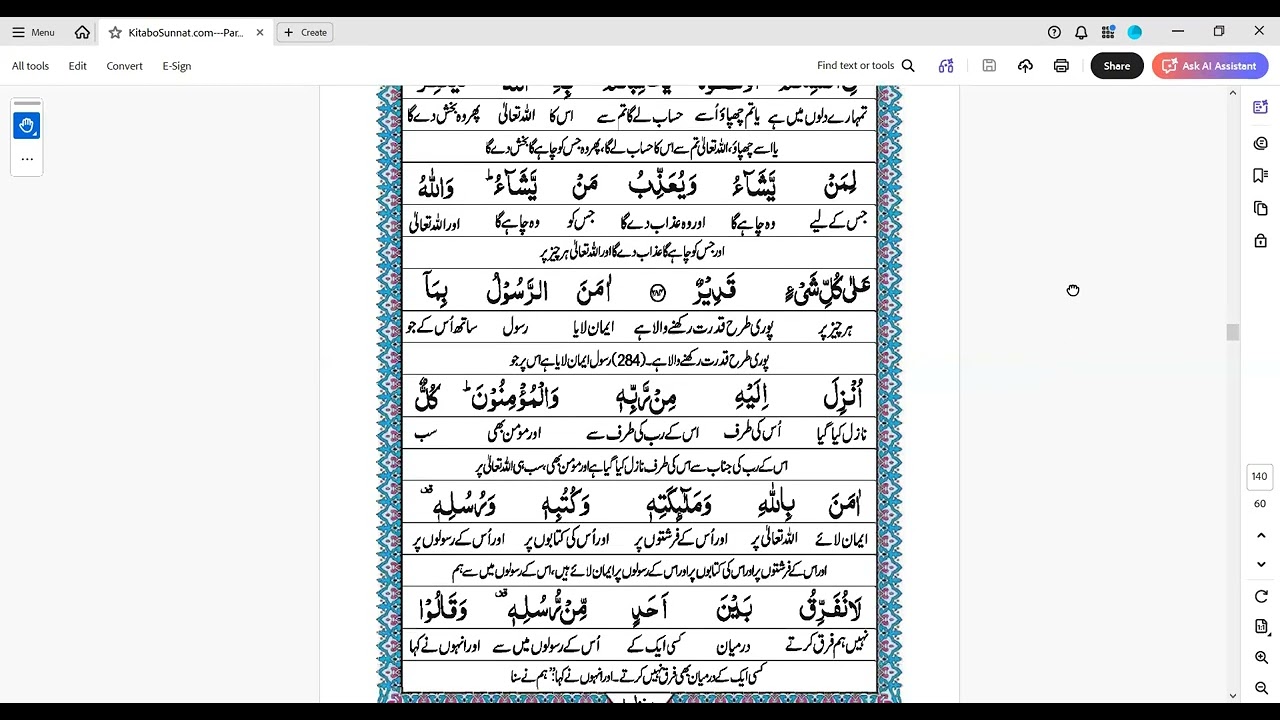Click the search magnifier icon
This screenshot has width=1280, height=720.
pyautogui.click(x=908, y=66)
